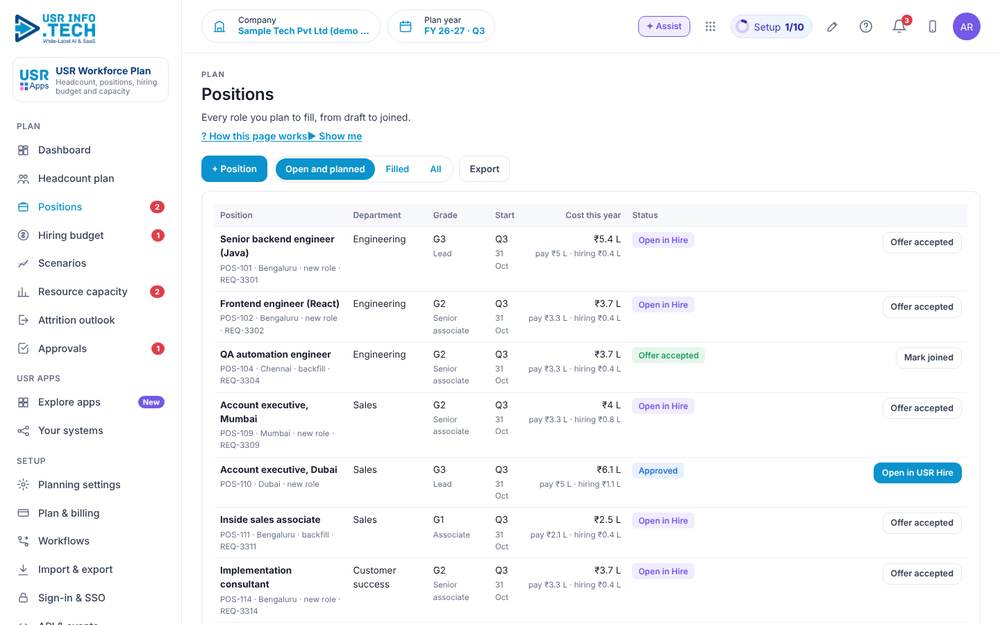Click the Customer success department cell
1000x625 pixels.
click(x=374, y=577)
